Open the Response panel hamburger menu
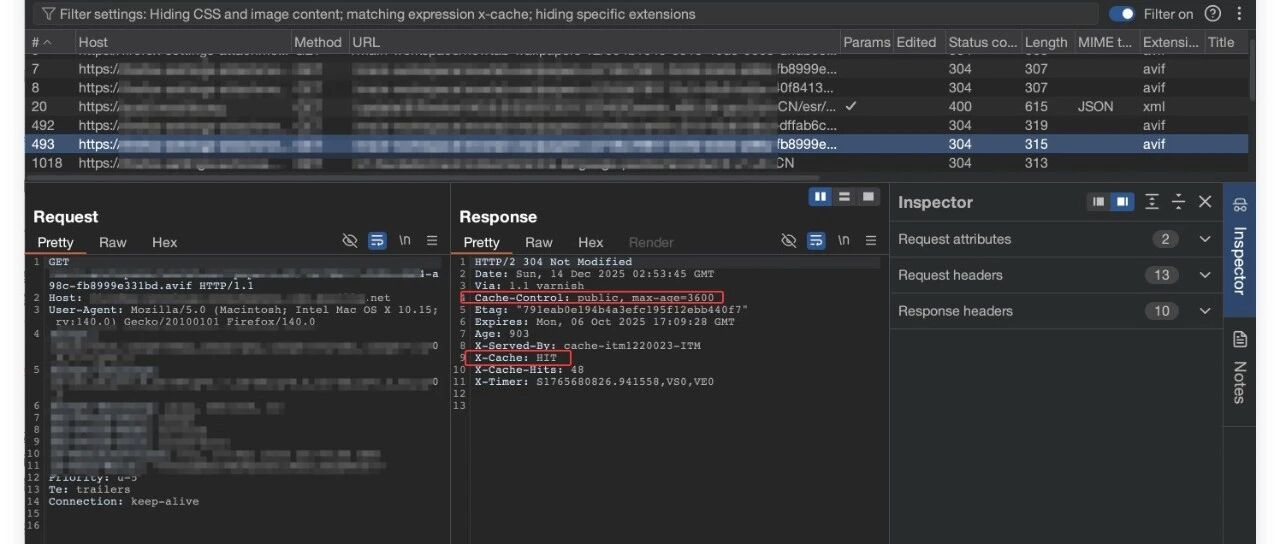1280x544 pixels. pos(871,241)
